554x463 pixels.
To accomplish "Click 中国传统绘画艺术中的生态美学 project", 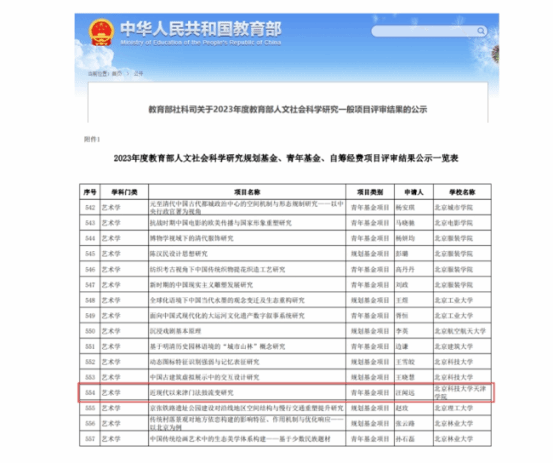I will pyautogui.click(x=240, y=439).
